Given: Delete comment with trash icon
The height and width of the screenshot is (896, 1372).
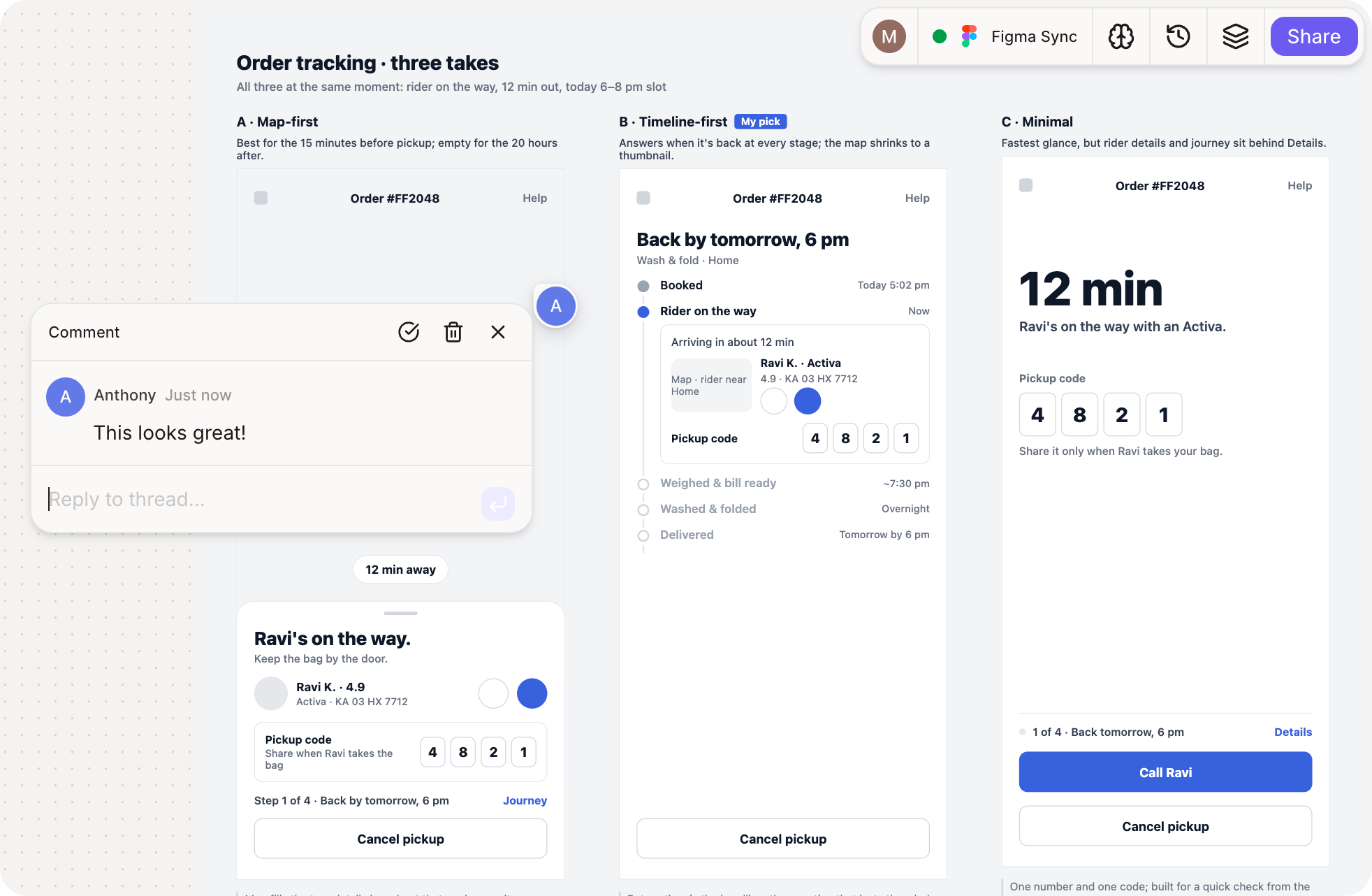Looking at the screenshot, I should point(453,332).
